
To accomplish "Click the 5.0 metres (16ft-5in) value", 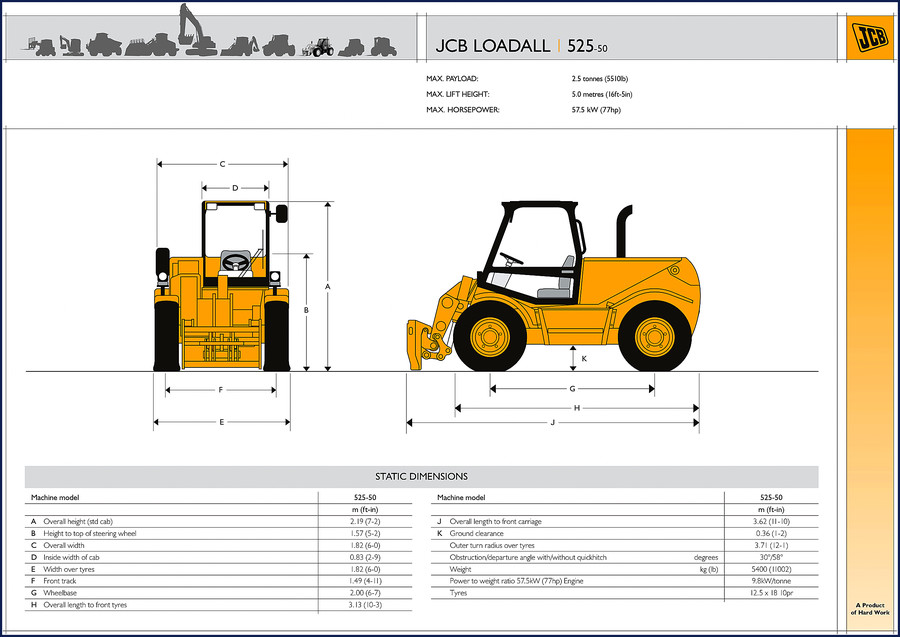I will coord(602,94).
